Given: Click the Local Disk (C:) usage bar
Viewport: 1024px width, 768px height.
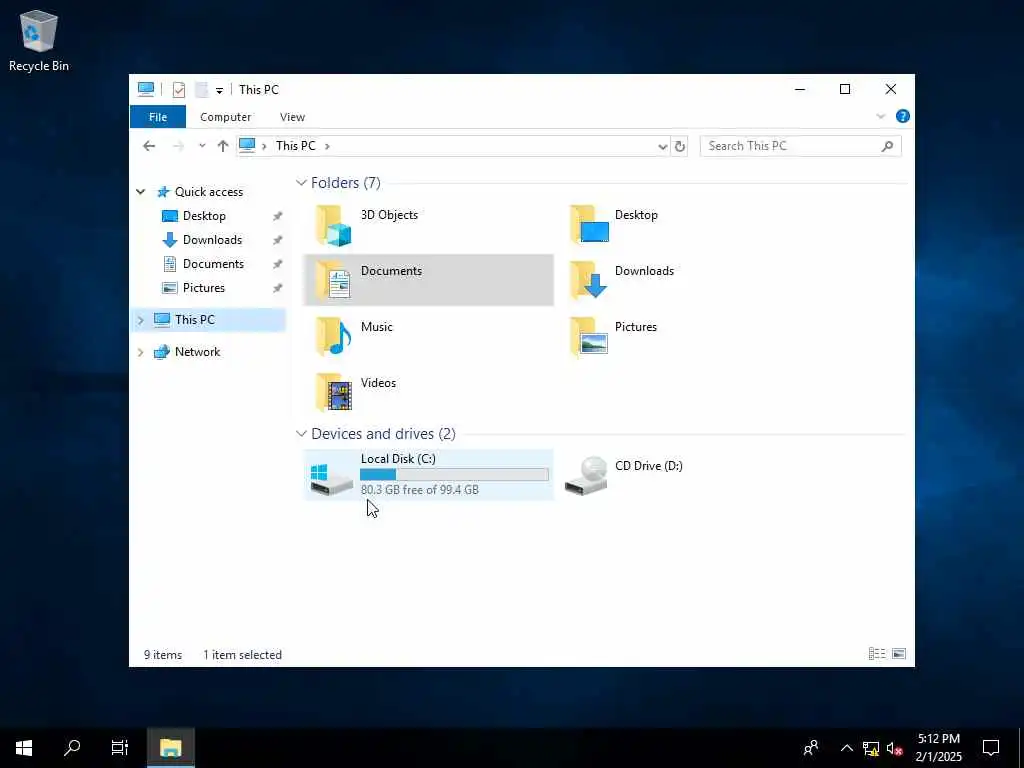Looking at the screenshot, I should [x=454, y=475].
